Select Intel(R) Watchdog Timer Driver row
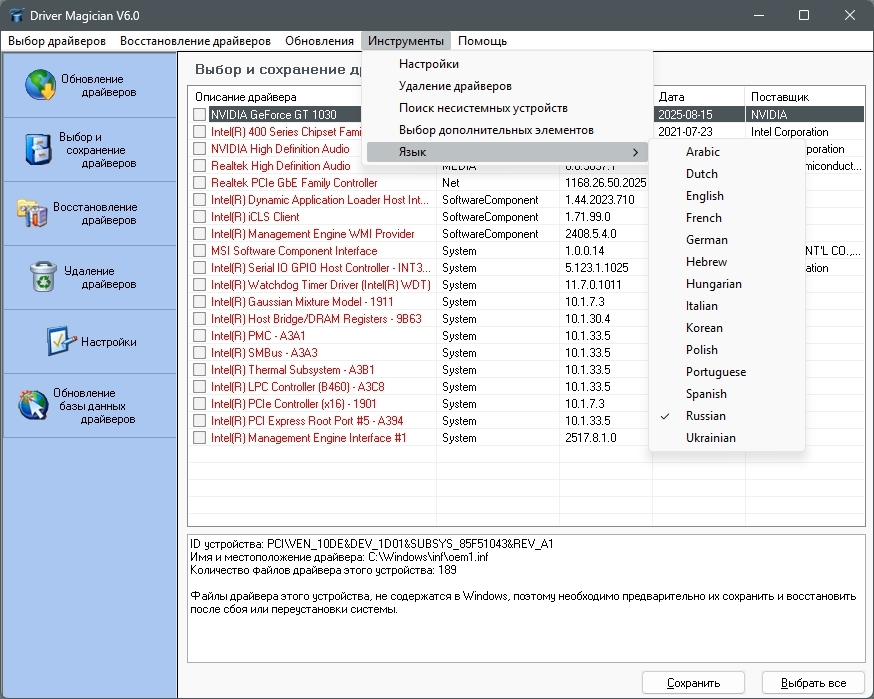874x699 pixels. [321, 285]
